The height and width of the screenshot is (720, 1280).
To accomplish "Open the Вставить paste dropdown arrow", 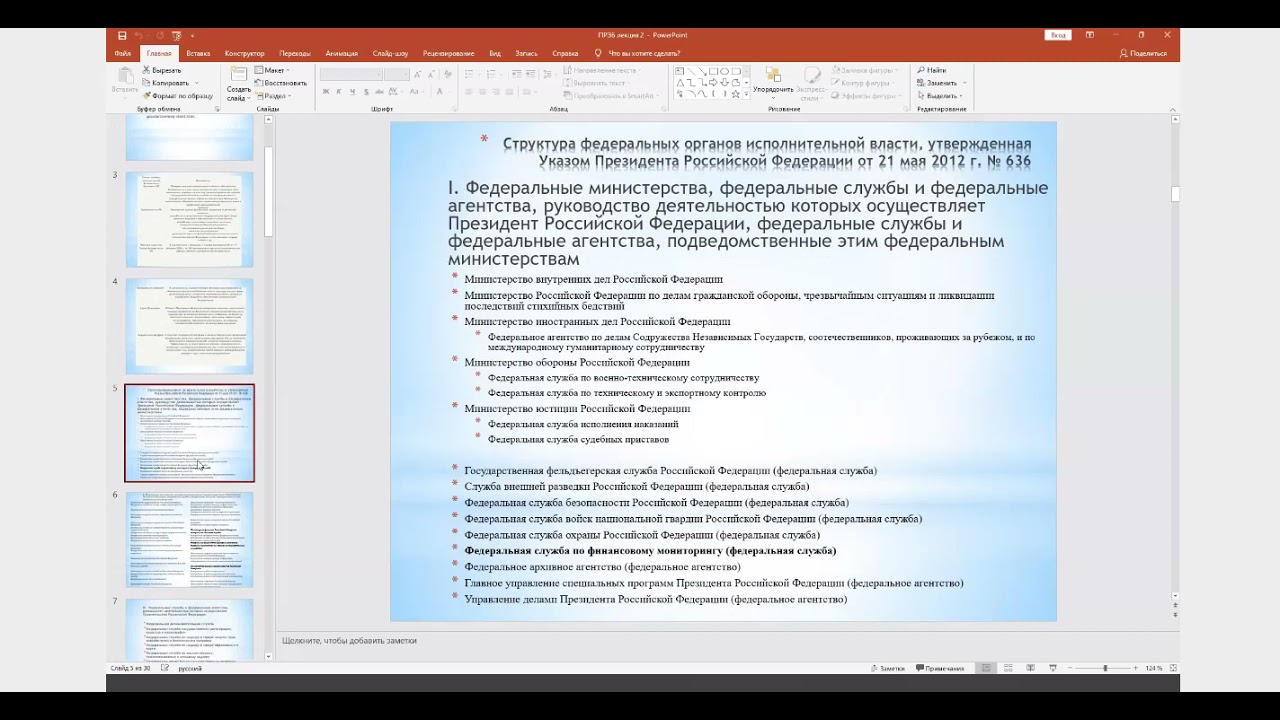I will [x=125, y=96].
